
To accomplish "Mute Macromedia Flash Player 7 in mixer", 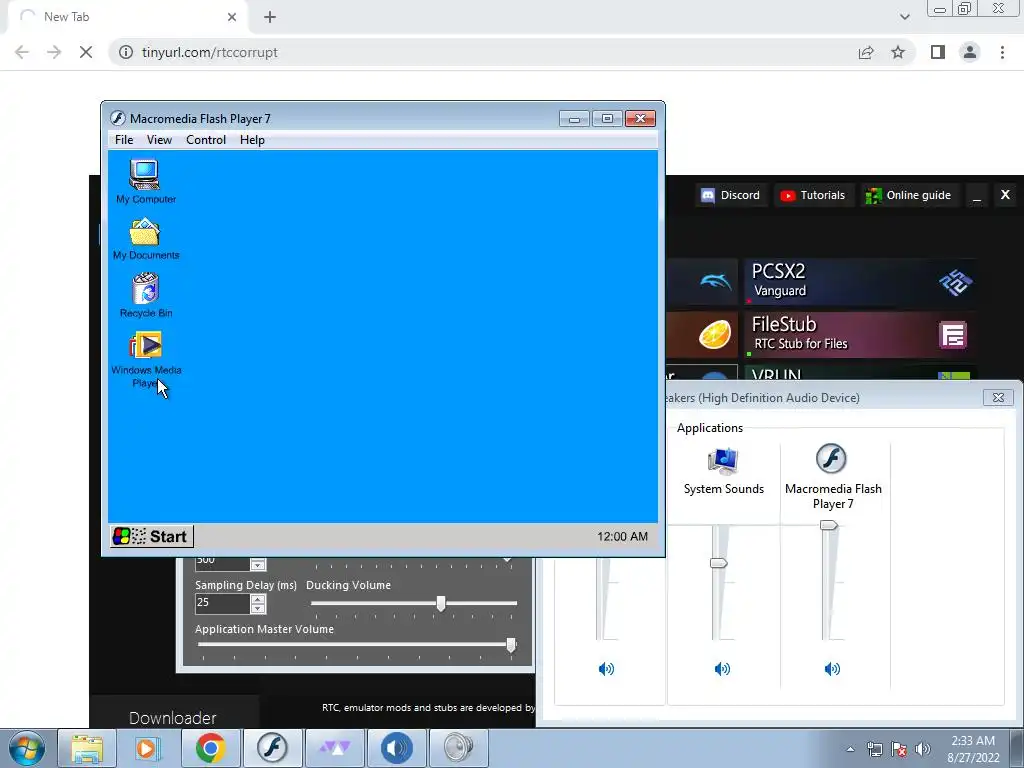I will pyautogui.click(x=832, y=669).
